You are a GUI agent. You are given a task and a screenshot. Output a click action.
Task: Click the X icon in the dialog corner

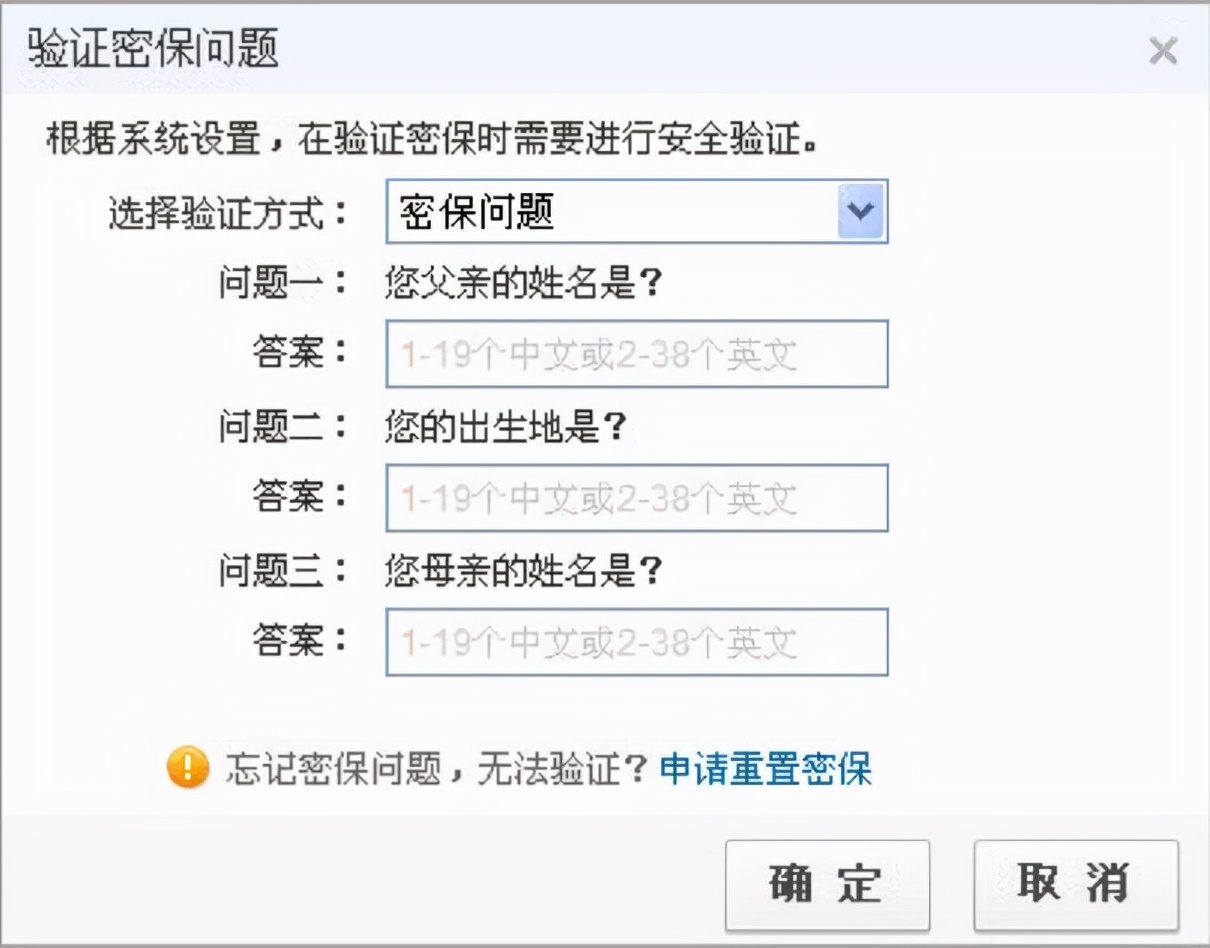tap(1163, 51)
